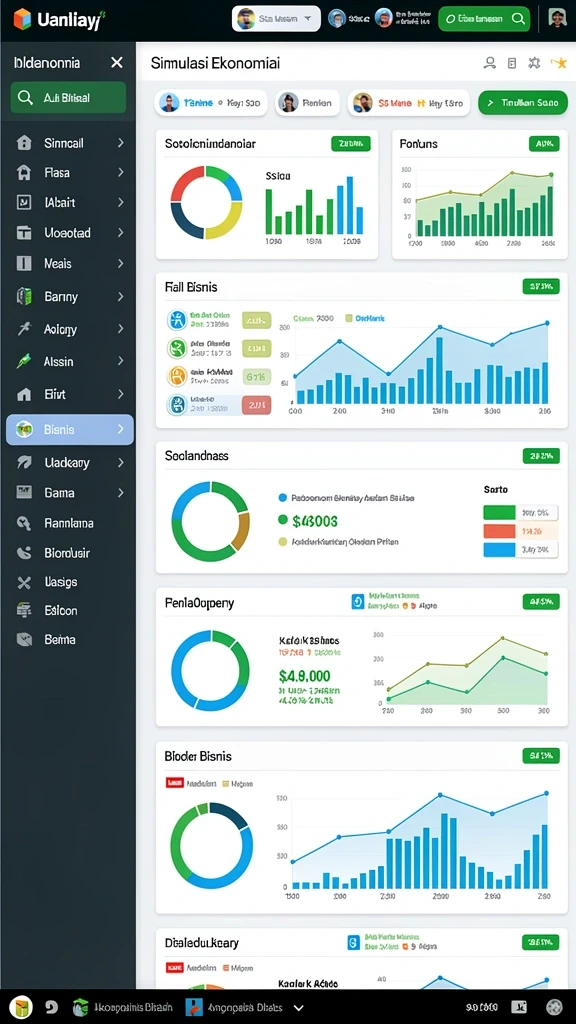
Task: Click the green Tinulkan Saoo button
Action: pyautogui.click(x=523, y=103)
